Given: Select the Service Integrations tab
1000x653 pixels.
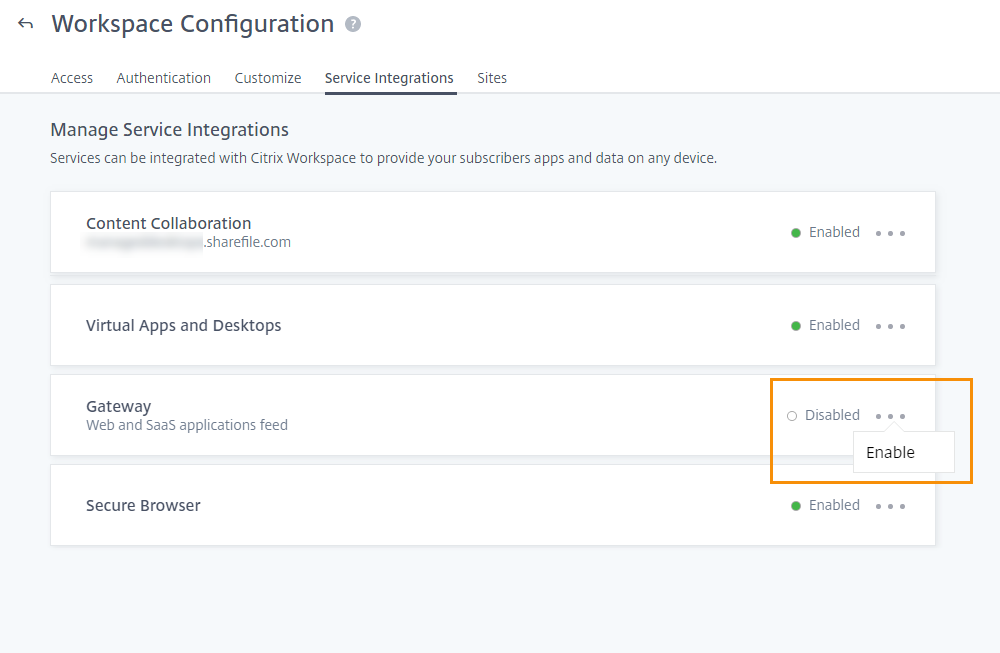Looking at the screenshot, I should click(x=389, y=78).
